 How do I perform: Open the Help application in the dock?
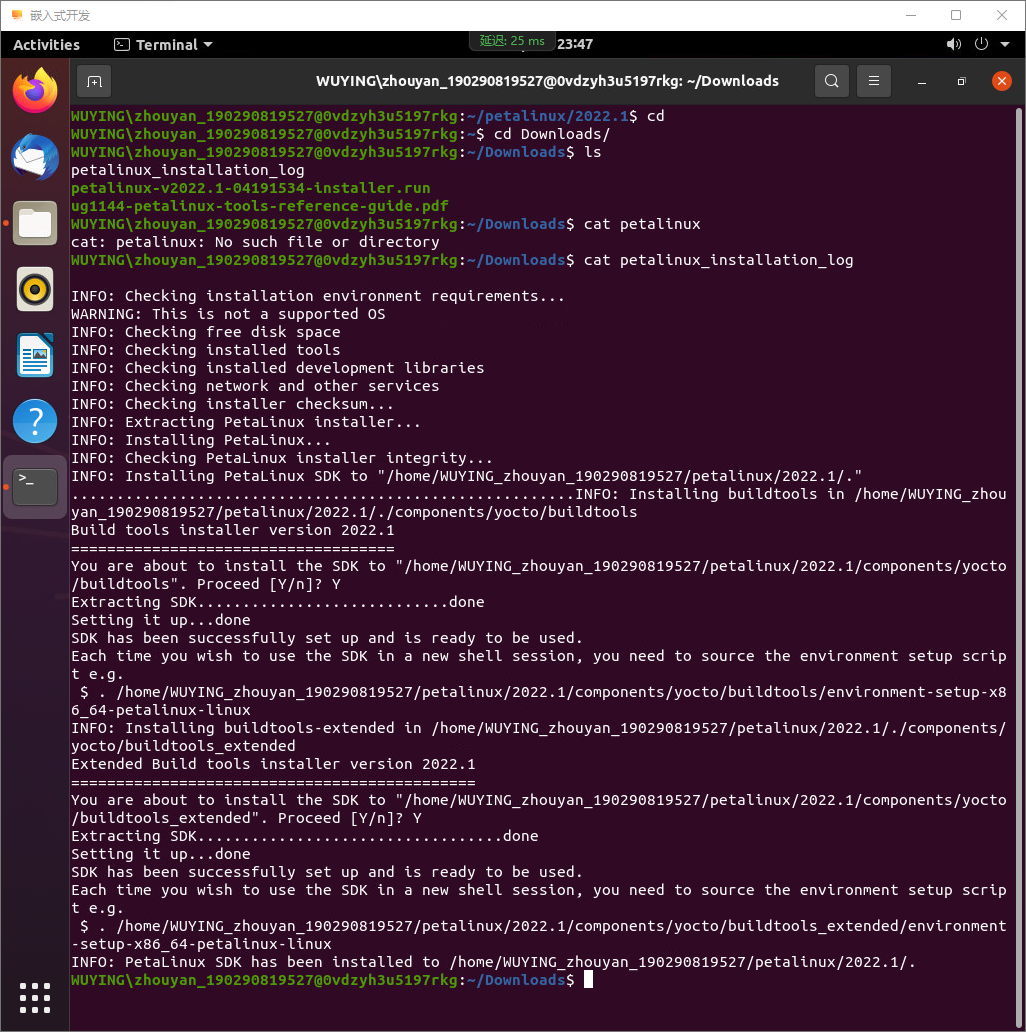point(35,421)
